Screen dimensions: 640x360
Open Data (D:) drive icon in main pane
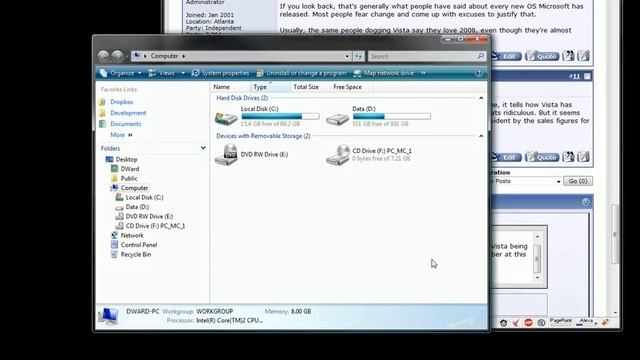(x=338, y=119)
